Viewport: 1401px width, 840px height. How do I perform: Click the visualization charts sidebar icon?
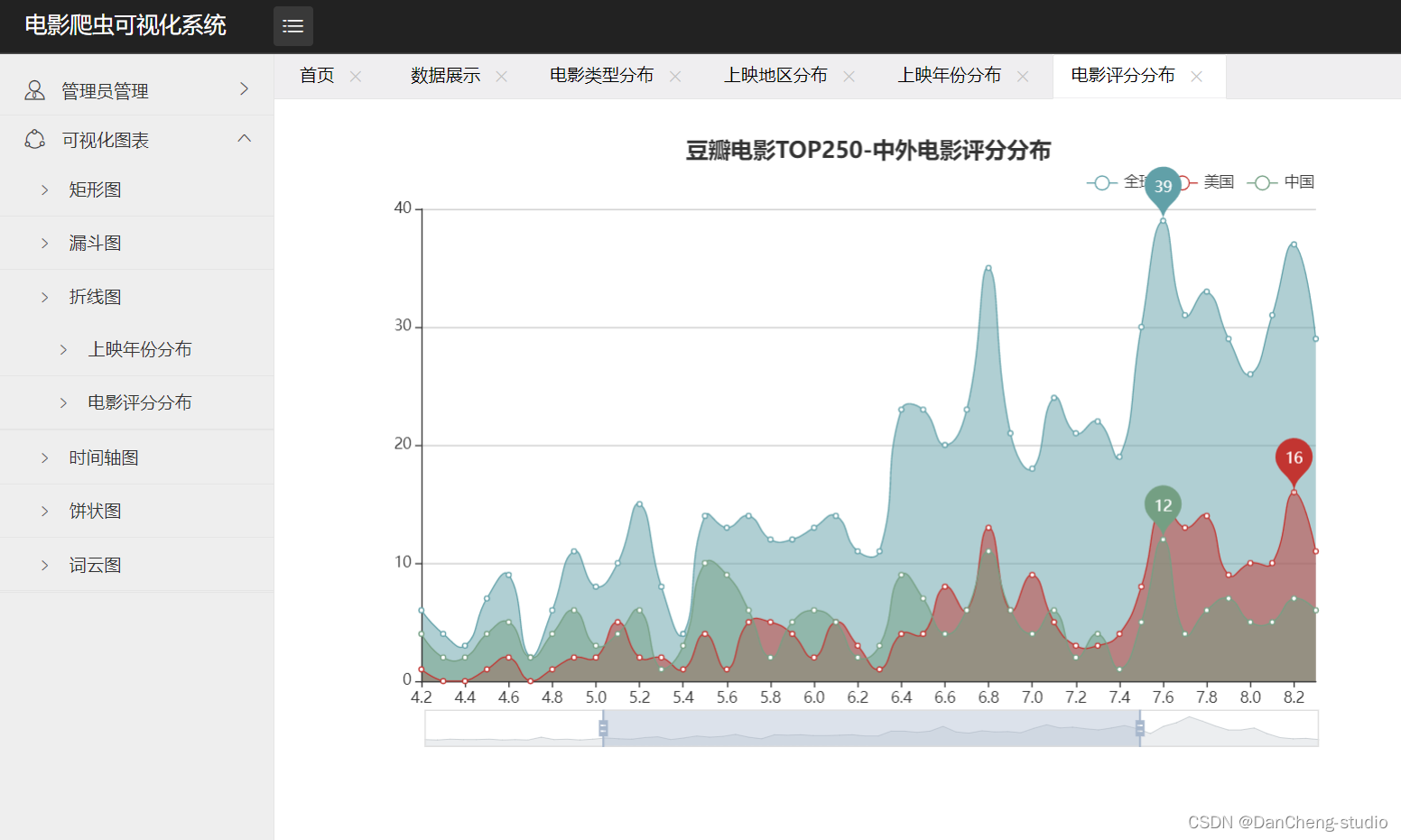(34, 139)
